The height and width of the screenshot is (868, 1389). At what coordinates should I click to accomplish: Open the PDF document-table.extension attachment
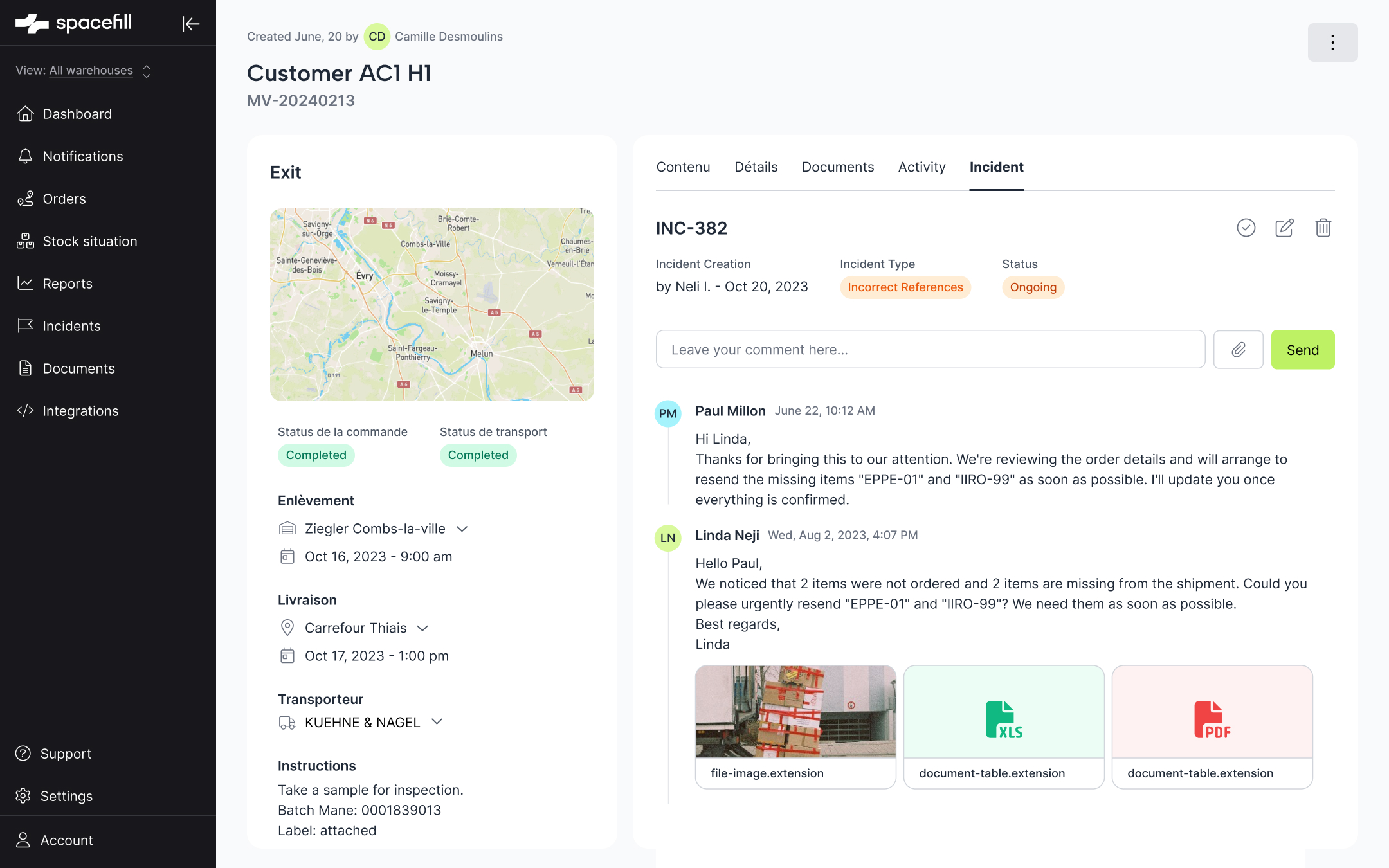[x=1212, y=727]
